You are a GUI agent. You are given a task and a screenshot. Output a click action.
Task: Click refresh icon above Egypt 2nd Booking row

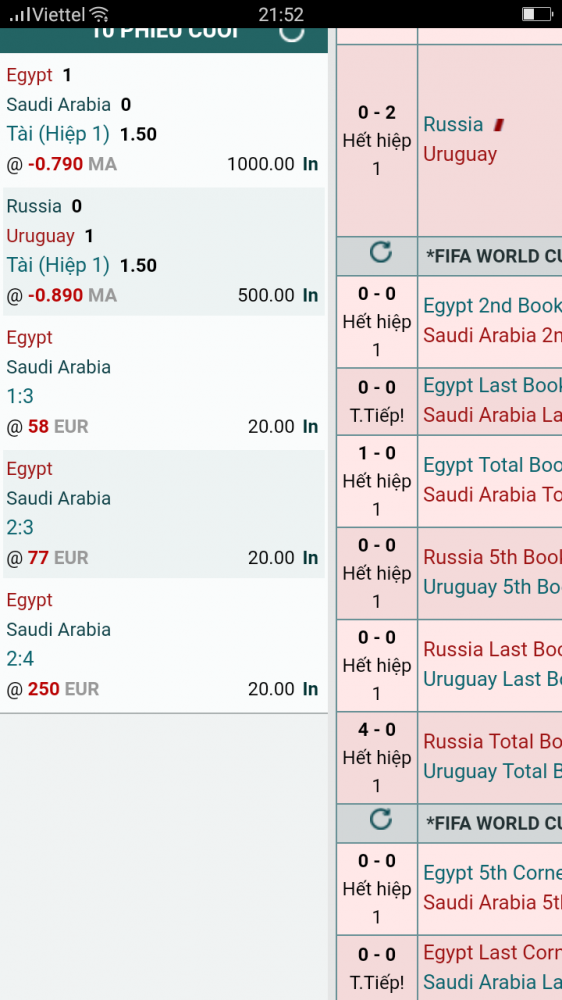click(x=381, y=253)
